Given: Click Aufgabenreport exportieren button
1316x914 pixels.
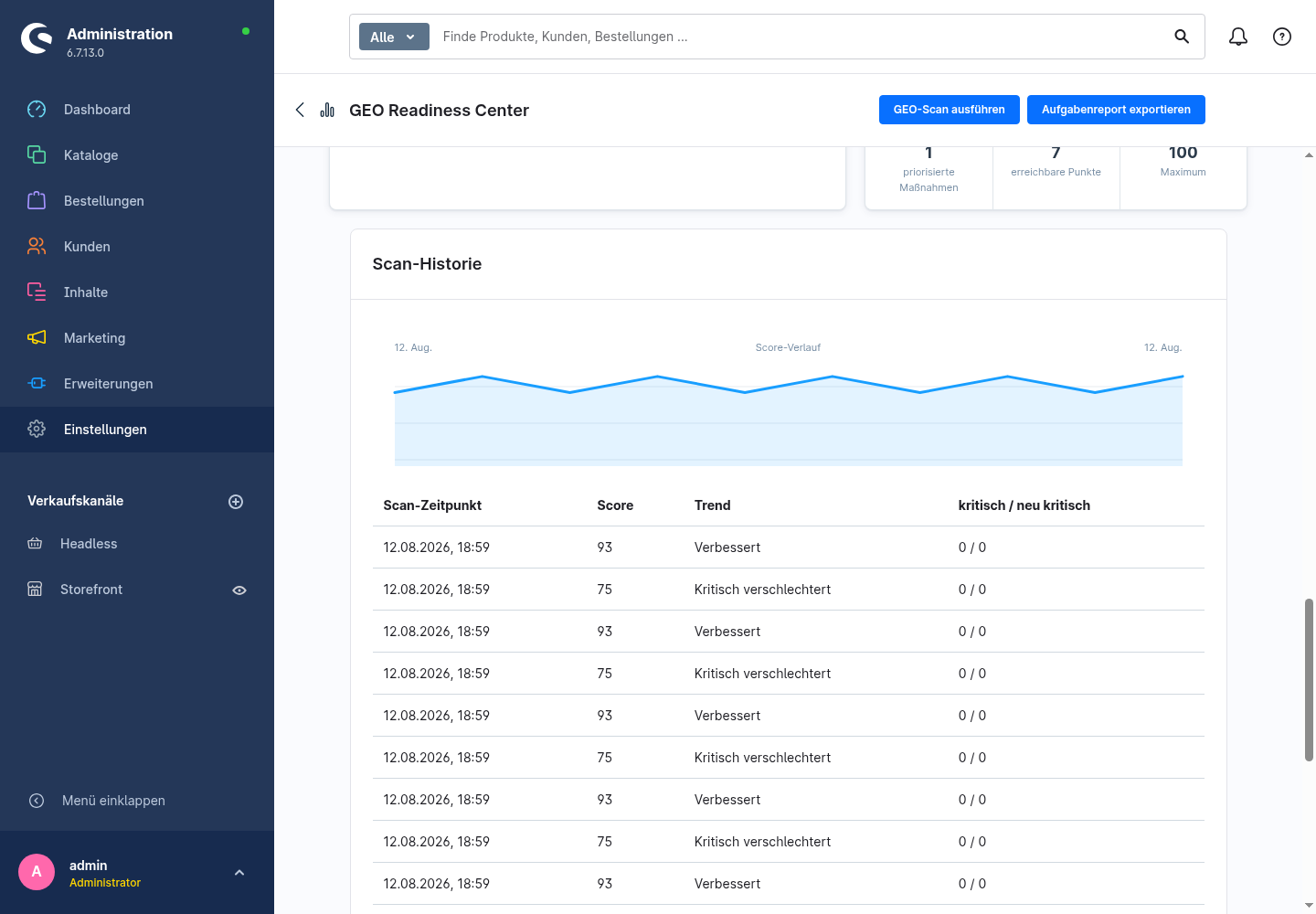Looking at the screenshot, I should [1116, 110].
